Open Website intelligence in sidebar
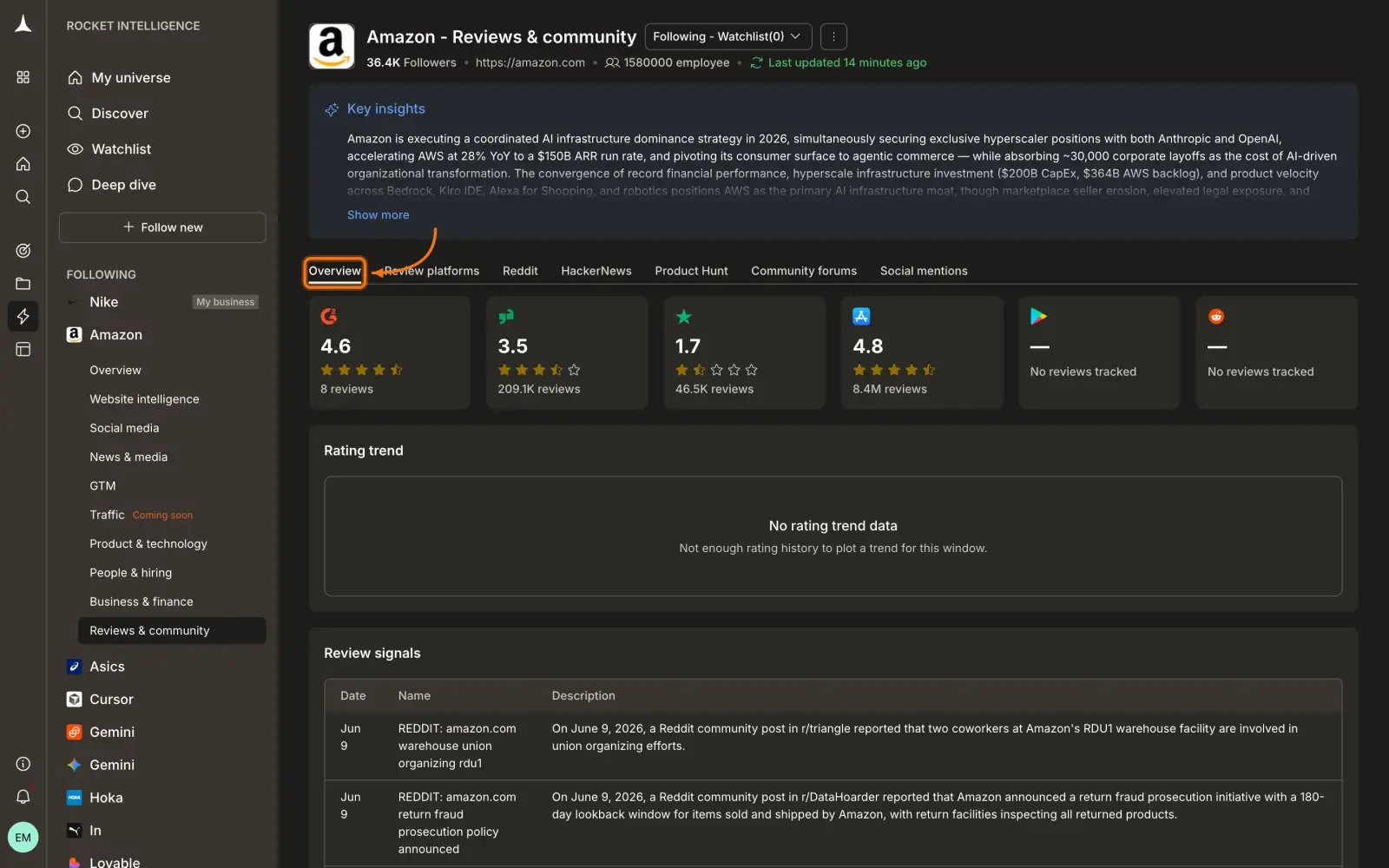1389x868 pixels. coord(144,399)
